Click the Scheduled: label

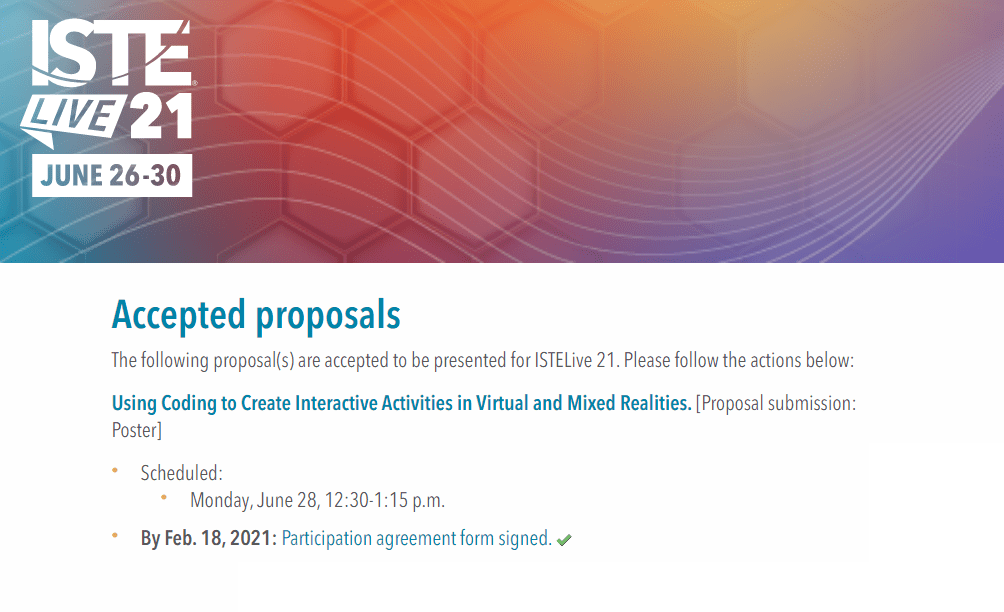[x=182, y=472]
